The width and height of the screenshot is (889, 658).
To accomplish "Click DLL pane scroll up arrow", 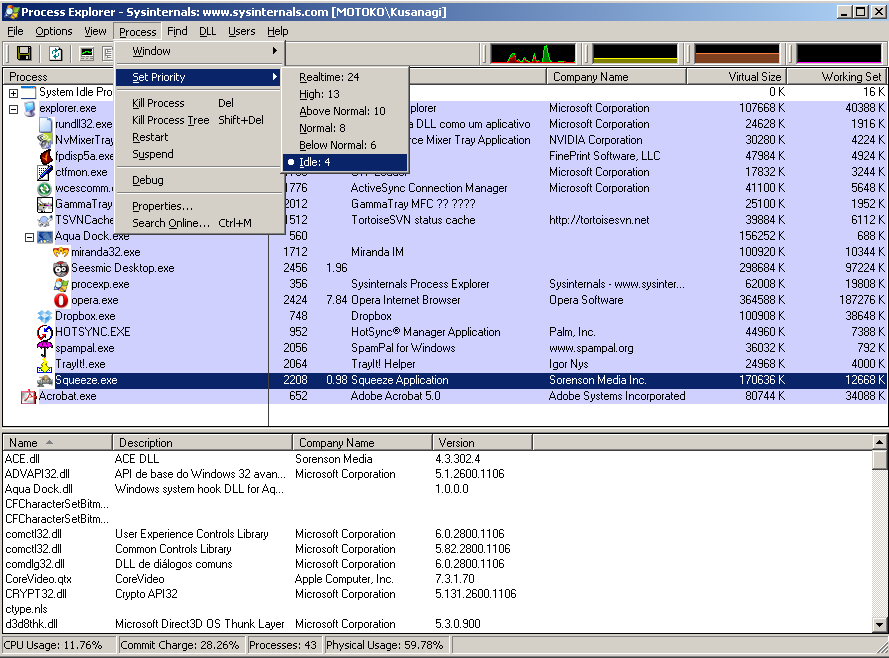I will 879,442.
